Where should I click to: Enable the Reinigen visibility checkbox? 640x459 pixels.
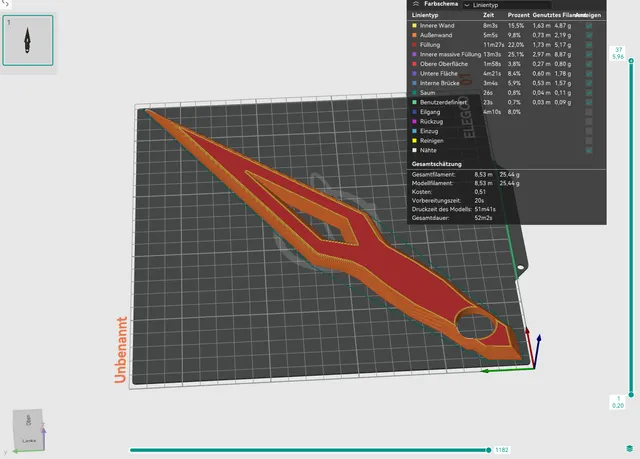pos(589,140)
